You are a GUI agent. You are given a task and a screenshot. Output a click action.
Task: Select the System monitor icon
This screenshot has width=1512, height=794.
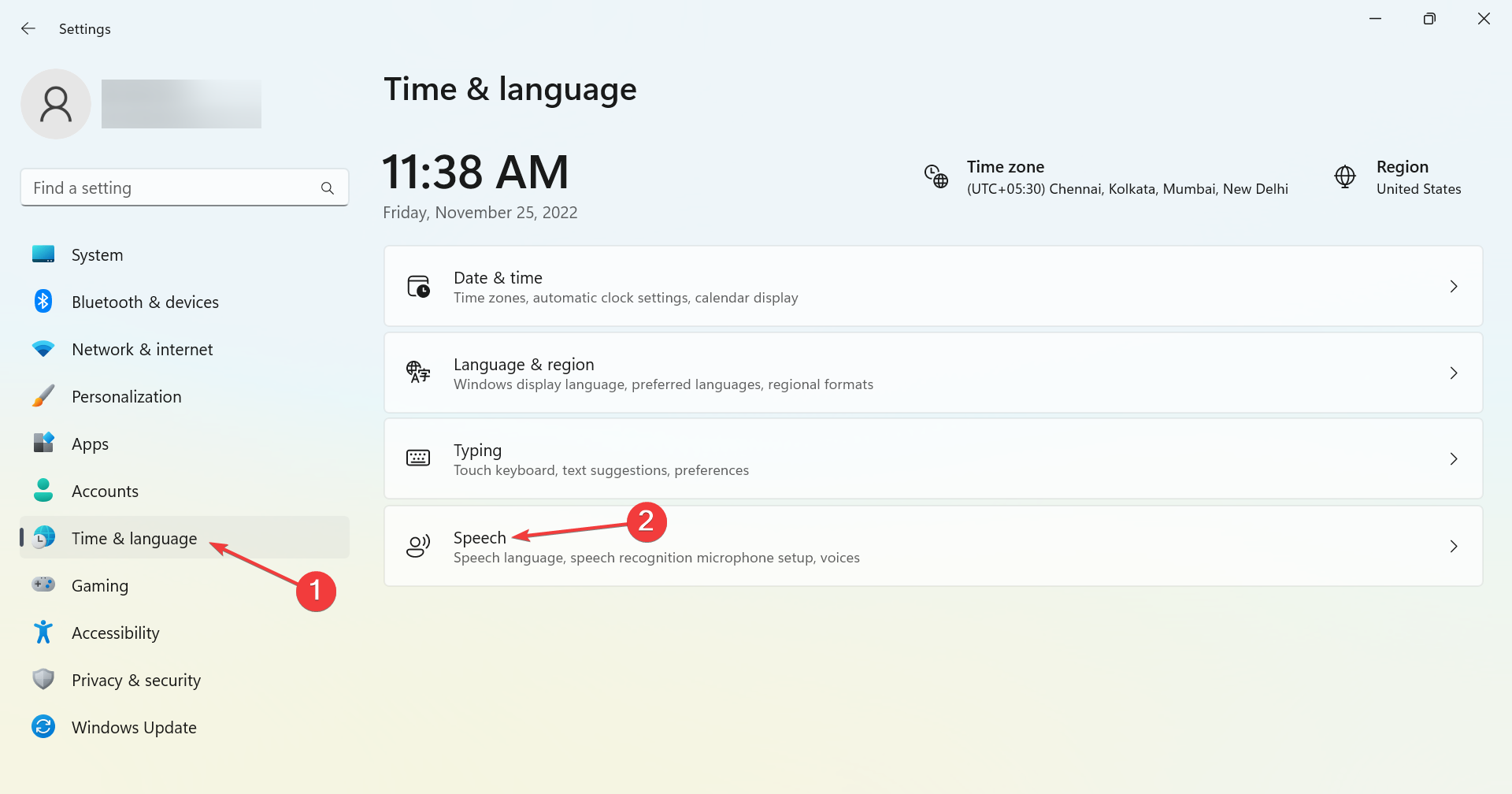pyautogui.click(x=43, y=254)
